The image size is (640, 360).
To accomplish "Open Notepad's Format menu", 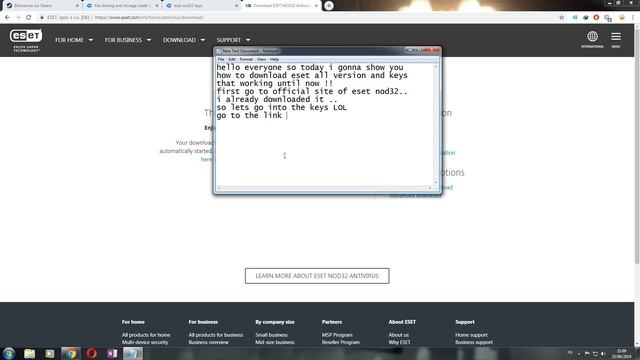I will 246,59.
